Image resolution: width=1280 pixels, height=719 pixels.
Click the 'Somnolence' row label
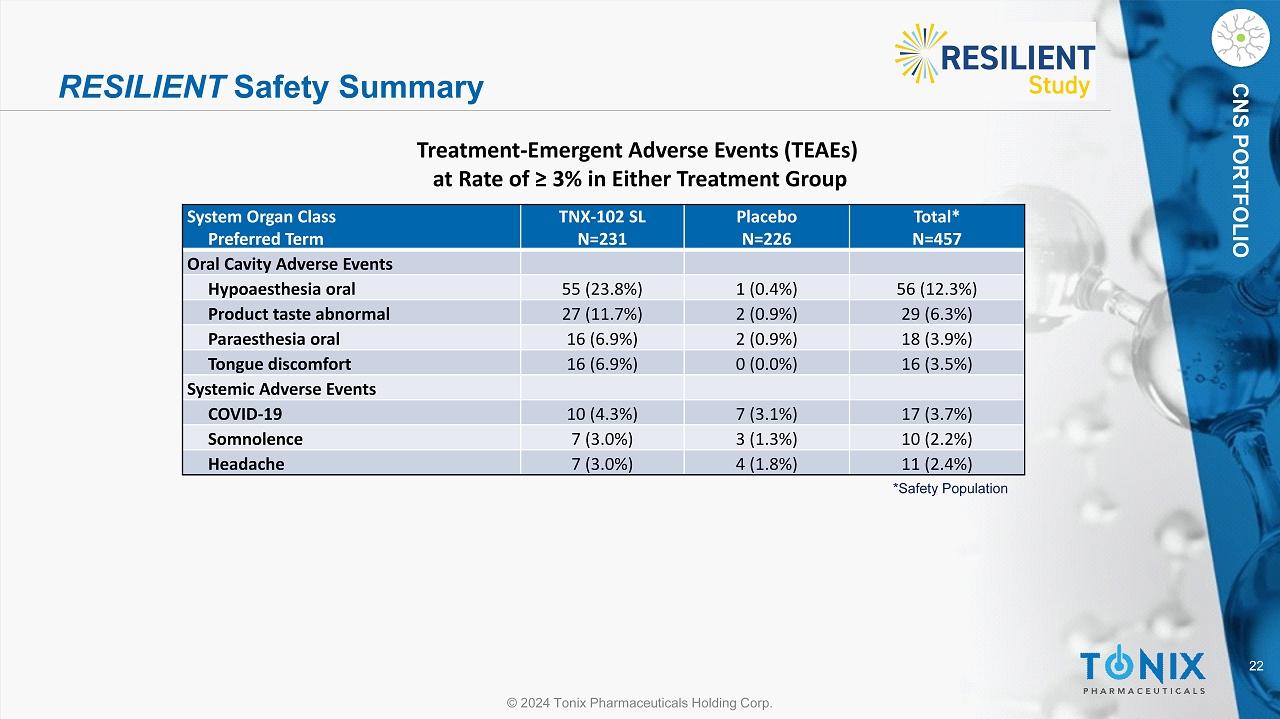[x=255, y=439]
